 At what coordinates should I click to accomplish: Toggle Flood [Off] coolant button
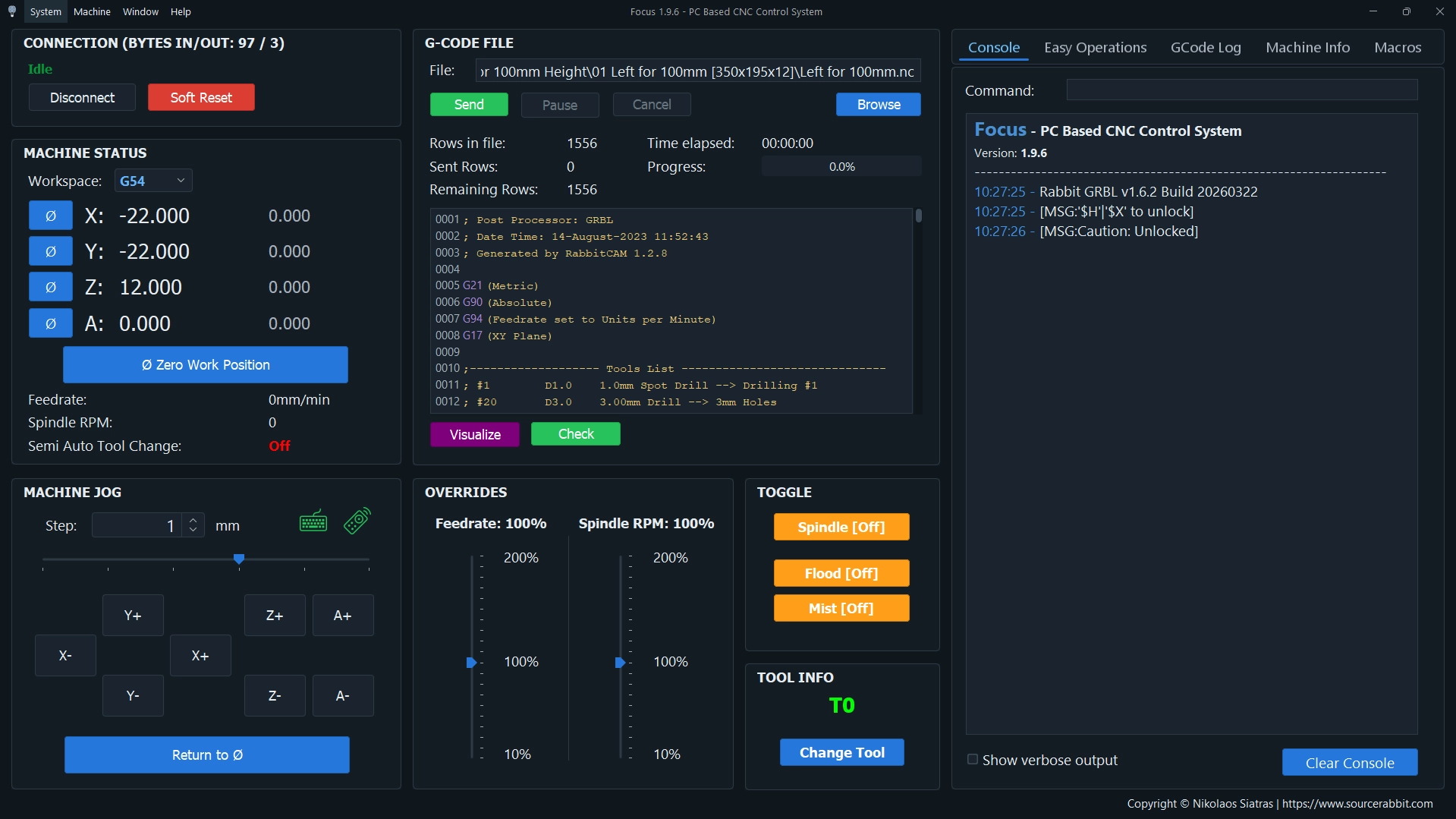point(841,573)
